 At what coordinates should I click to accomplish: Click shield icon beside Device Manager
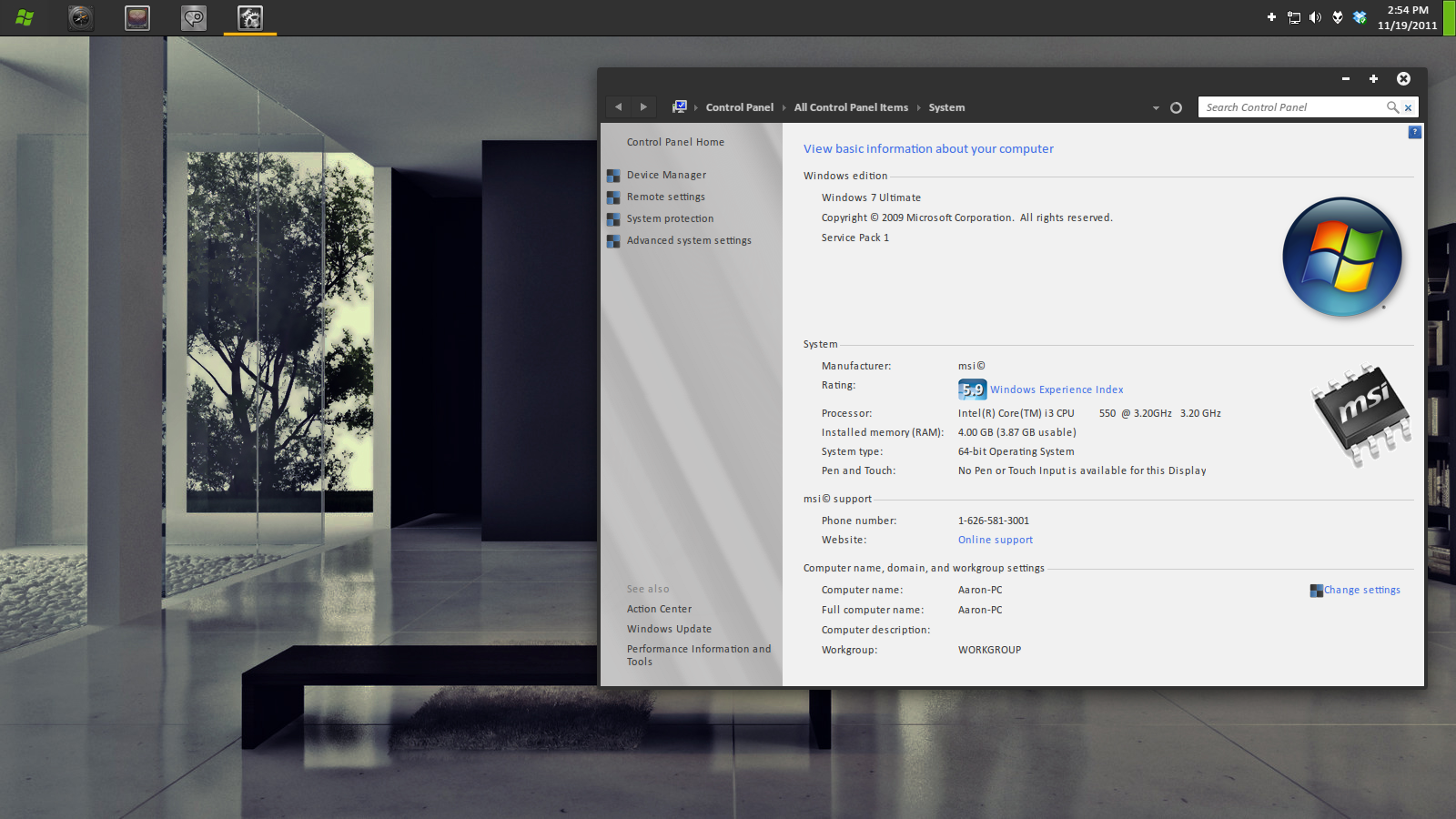click(613, 176)
